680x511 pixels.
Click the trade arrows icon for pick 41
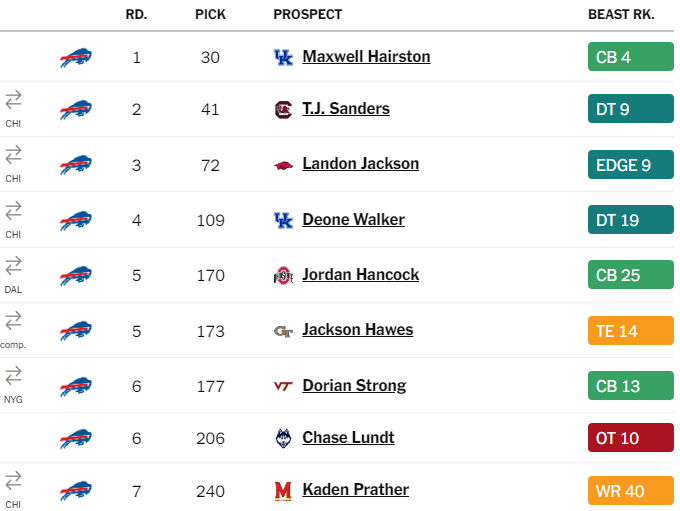click(13, 99)
